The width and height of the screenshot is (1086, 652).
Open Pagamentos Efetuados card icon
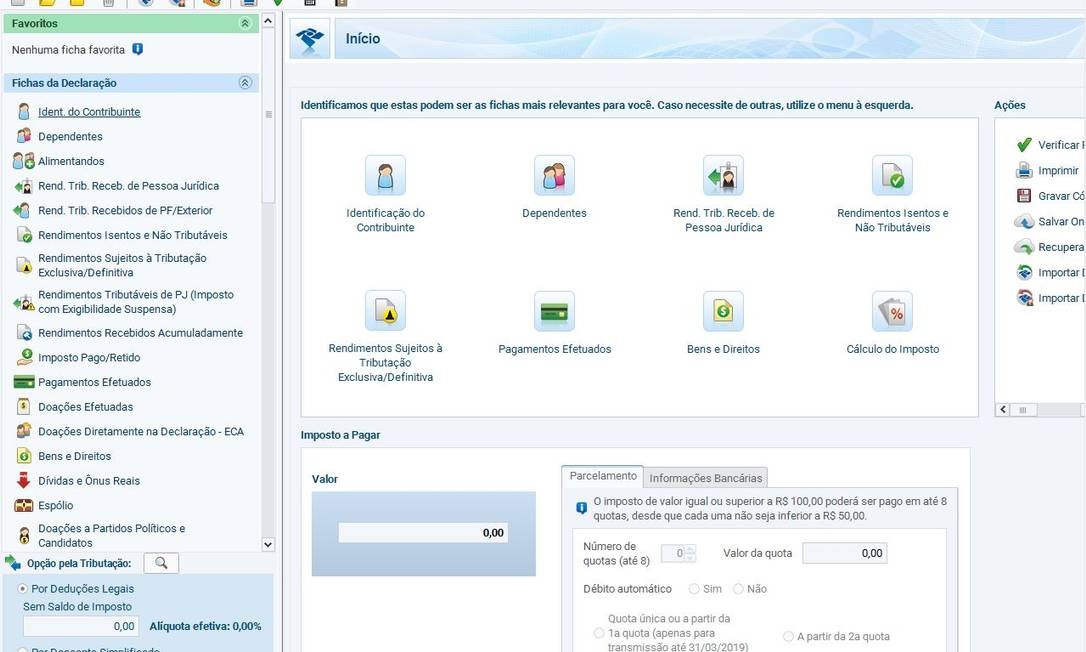554,312
